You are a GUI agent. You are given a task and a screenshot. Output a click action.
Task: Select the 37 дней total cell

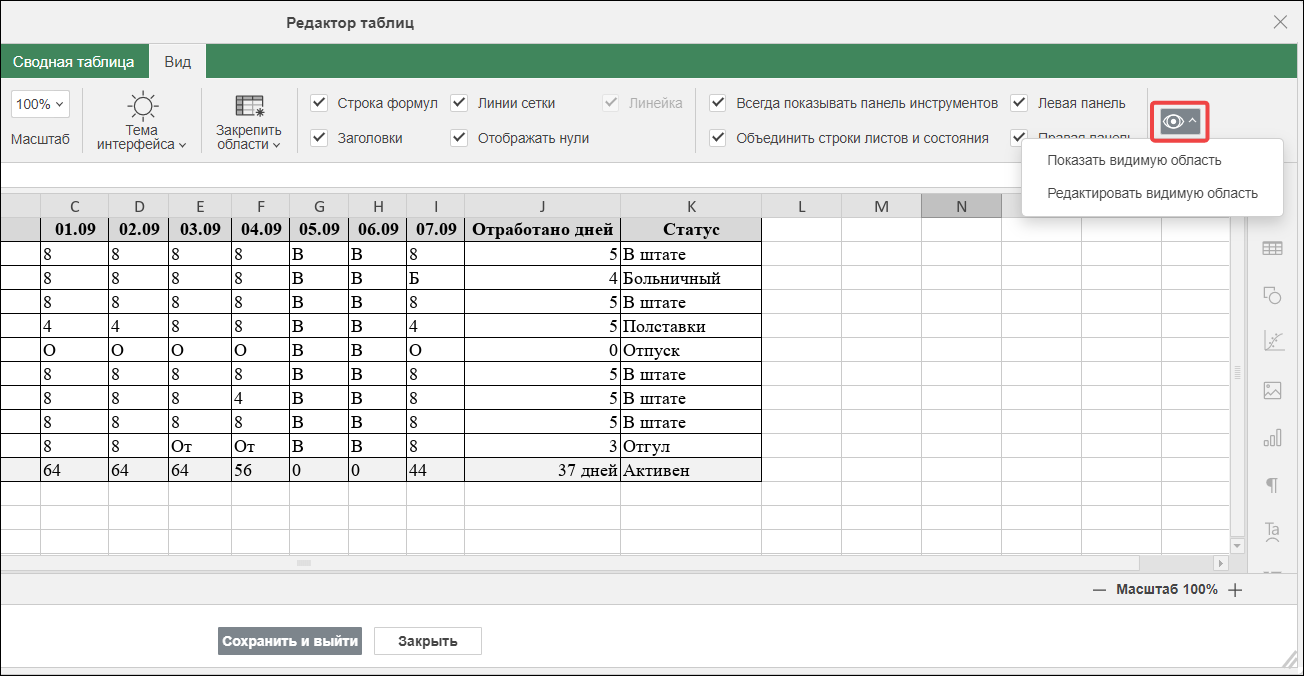tap(542, 470)
